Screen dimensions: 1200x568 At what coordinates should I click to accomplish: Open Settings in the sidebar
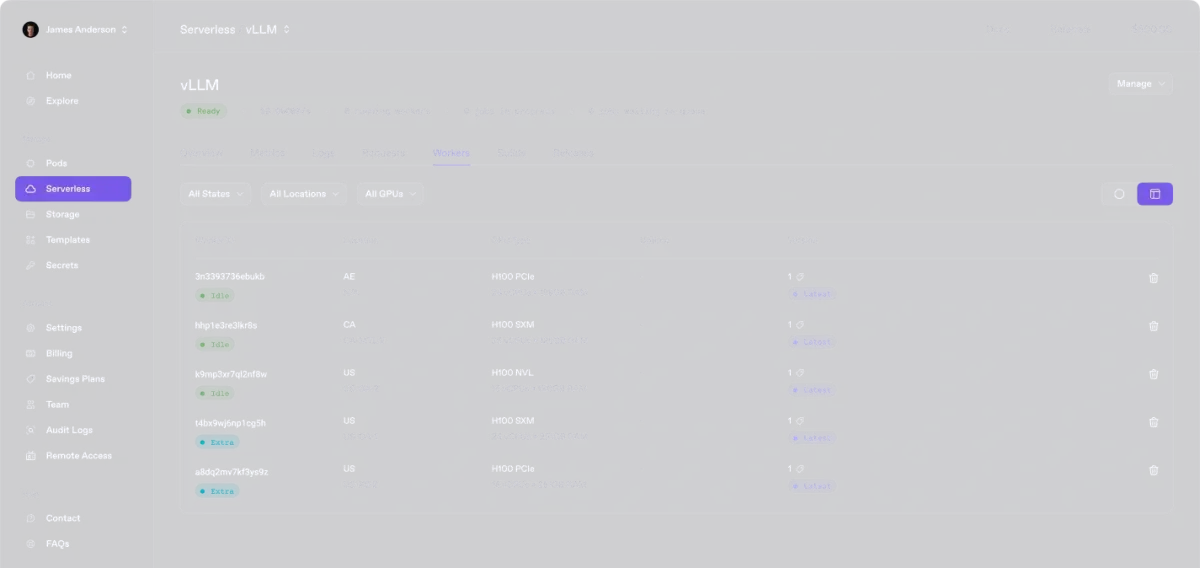73,328
